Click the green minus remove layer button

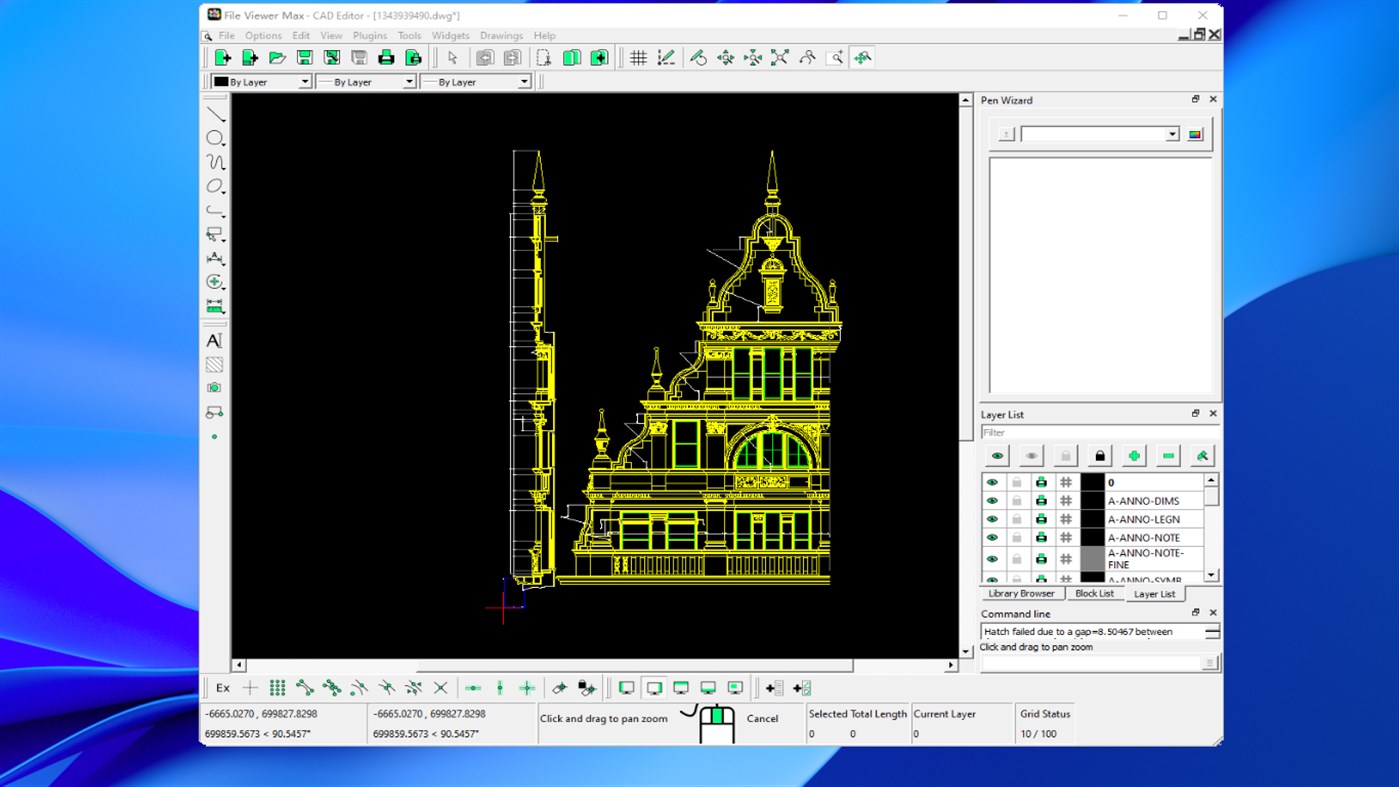point(1167,456)
